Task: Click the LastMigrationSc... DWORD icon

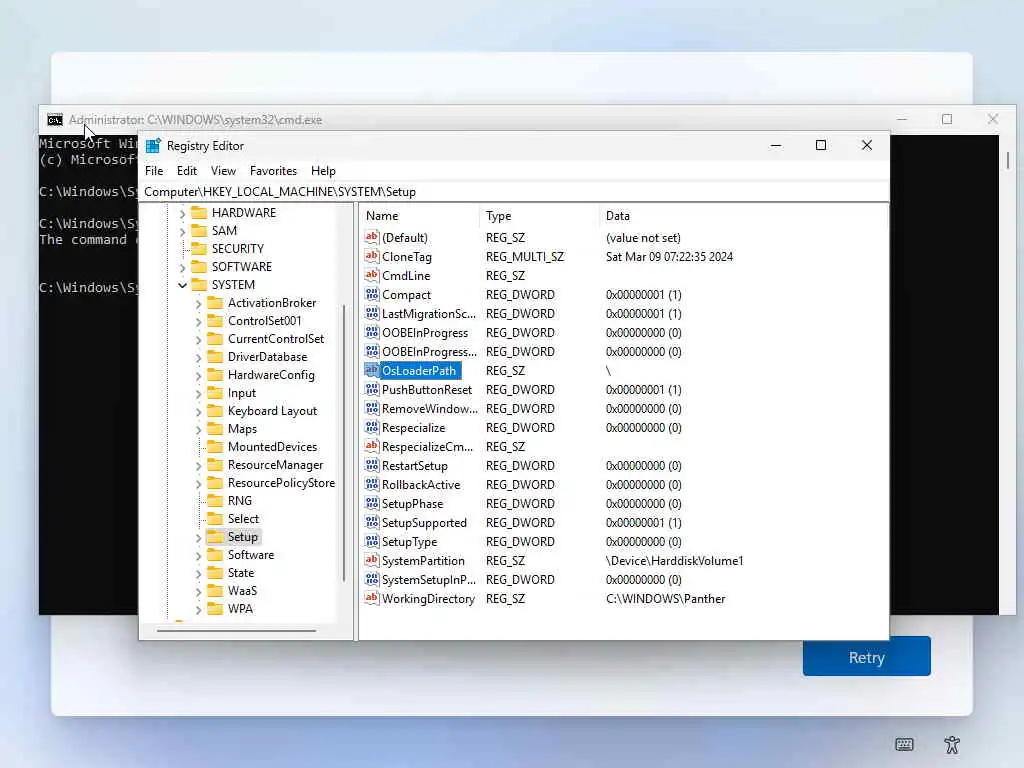Action: point(372,313)
